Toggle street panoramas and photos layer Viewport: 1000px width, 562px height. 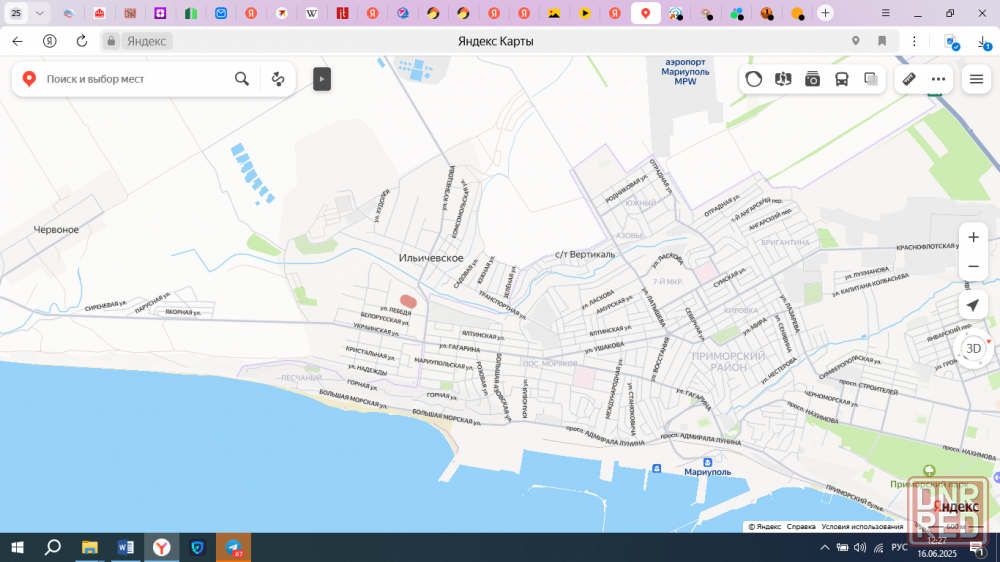812,79
